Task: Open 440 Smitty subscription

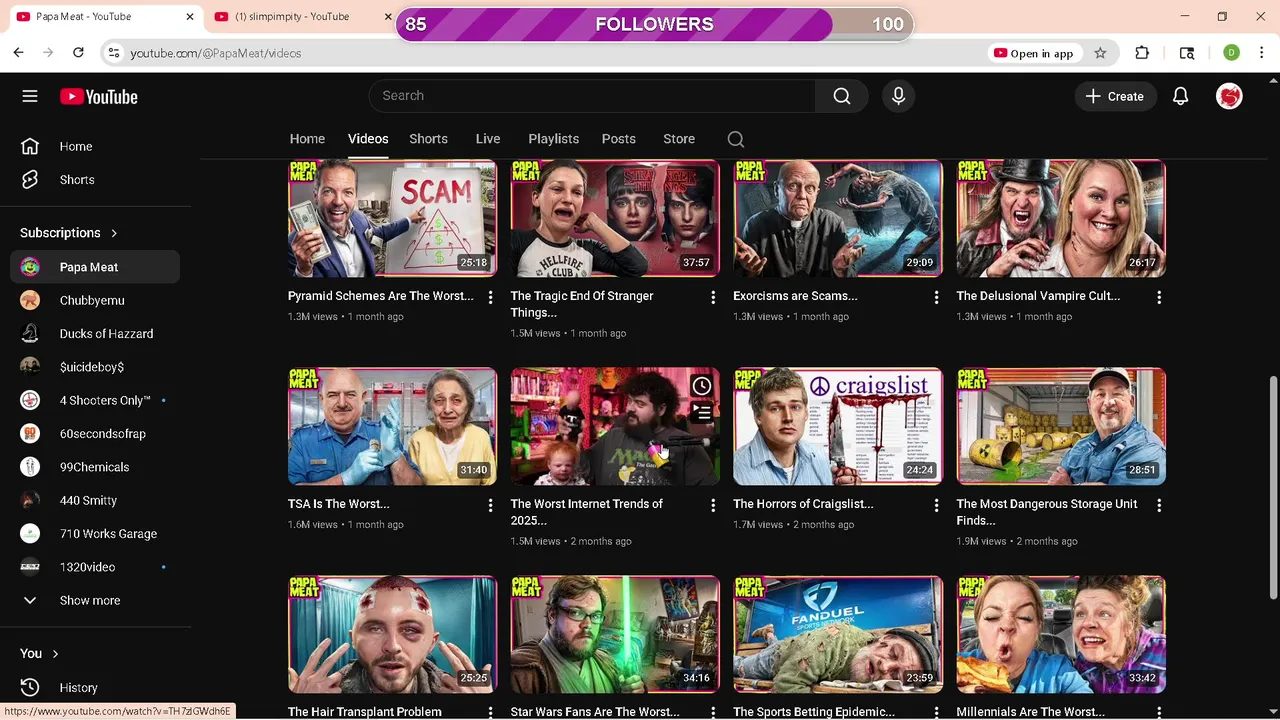Action: [95, 500]
